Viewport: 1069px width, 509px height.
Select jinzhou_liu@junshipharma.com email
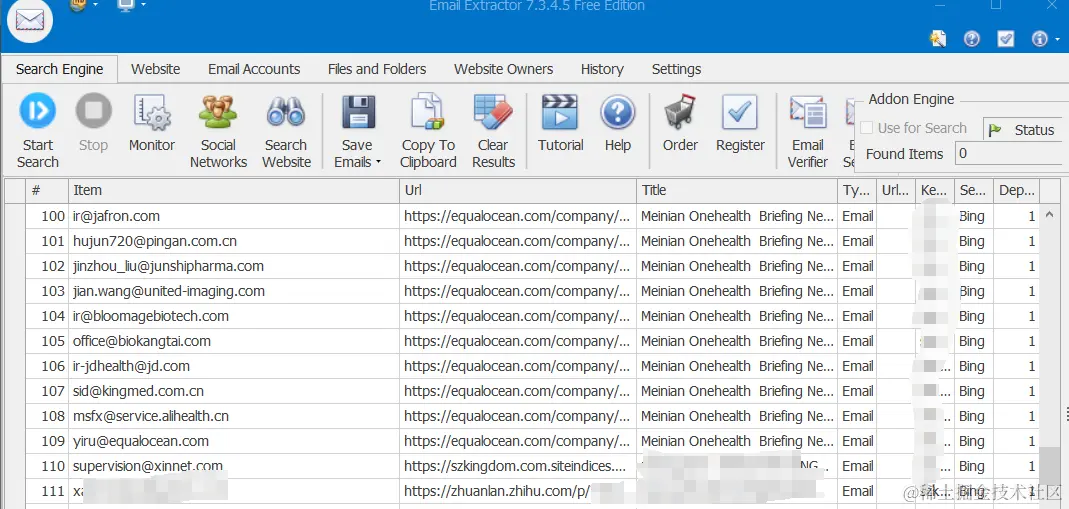[x=168, y=266]
